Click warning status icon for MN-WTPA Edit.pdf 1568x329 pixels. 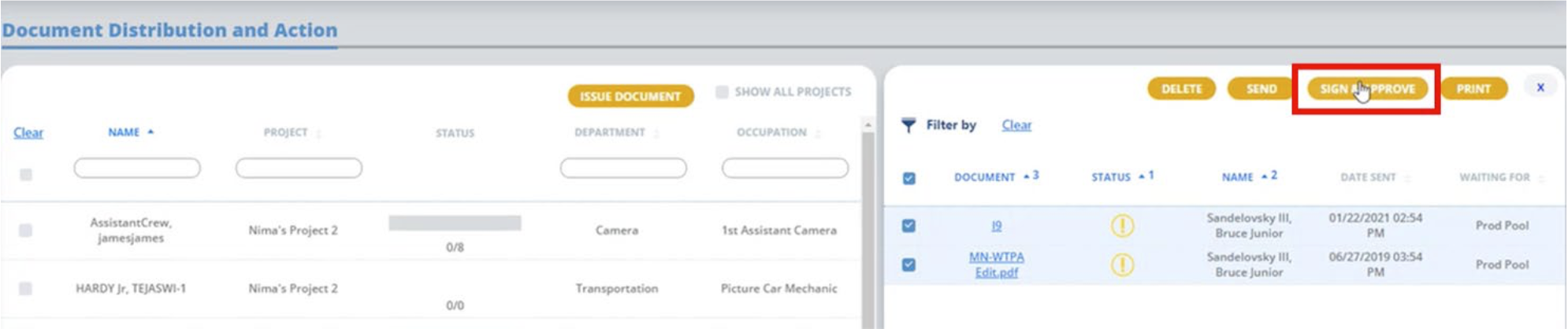coord(1122,264)
